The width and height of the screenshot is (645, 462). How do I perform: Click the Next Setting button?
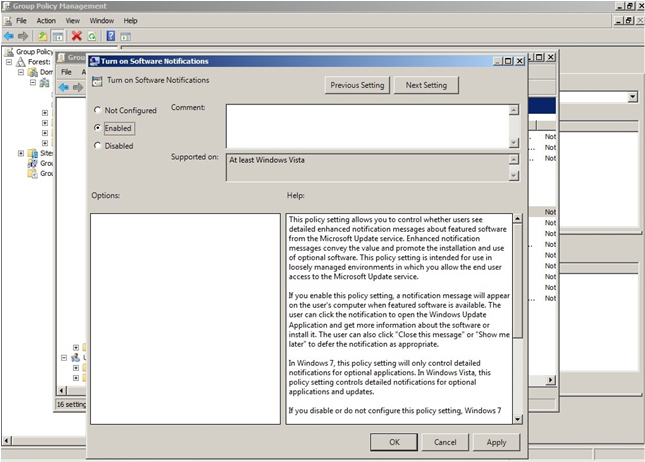(x=426, y=86)
